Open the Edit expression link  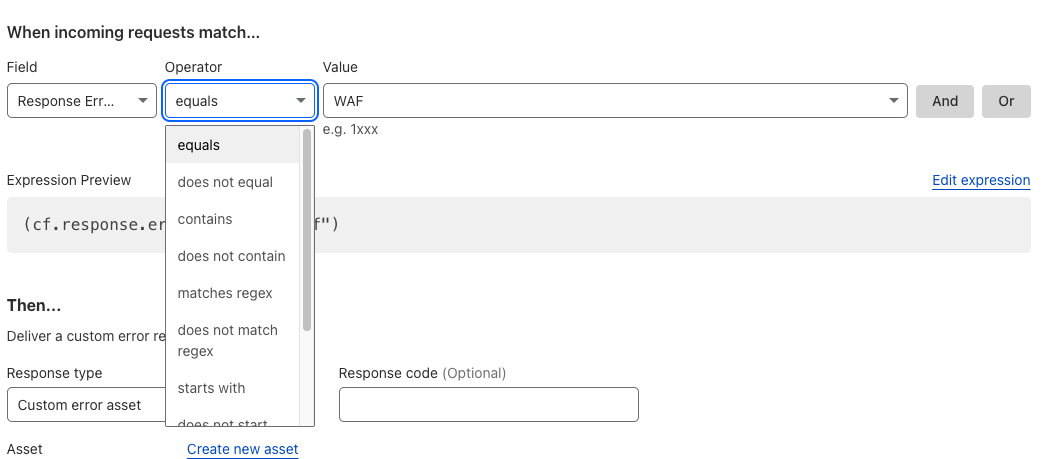click(x=980, y=180)
